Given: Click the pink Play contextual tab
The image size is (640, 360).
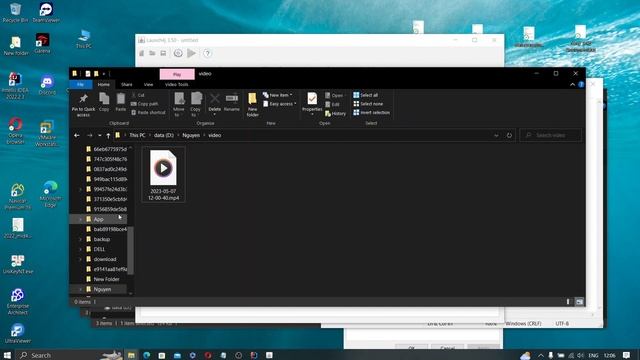Looking at the screenshot, I should point(177,74).
